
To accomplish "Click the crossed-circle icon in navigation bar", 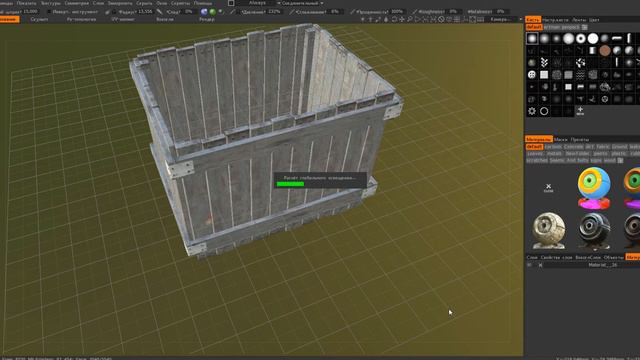I will pos(441,19).
